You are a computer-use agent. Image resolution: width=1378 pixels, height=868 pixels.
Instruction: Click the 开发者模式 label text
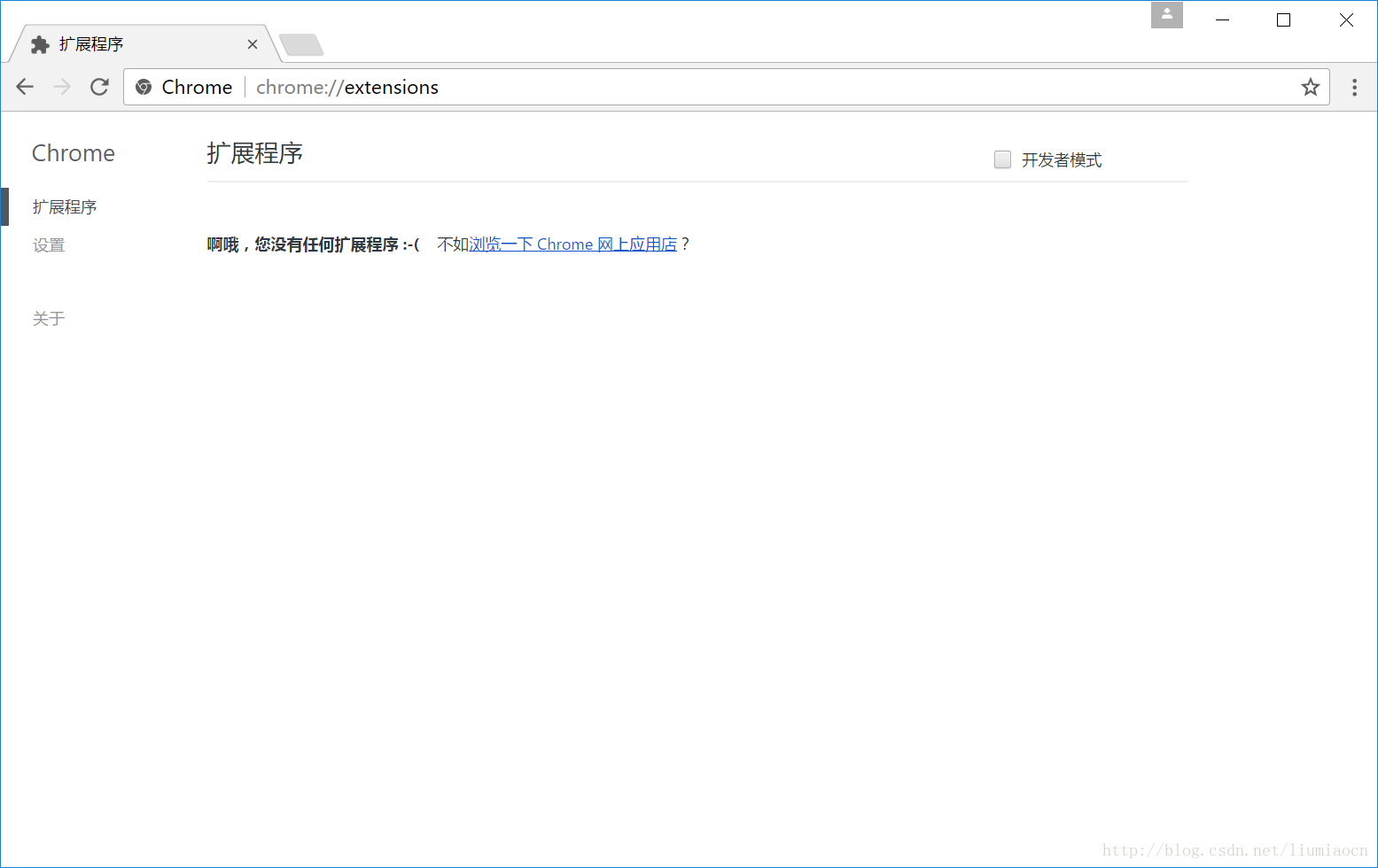(1062, 160)
